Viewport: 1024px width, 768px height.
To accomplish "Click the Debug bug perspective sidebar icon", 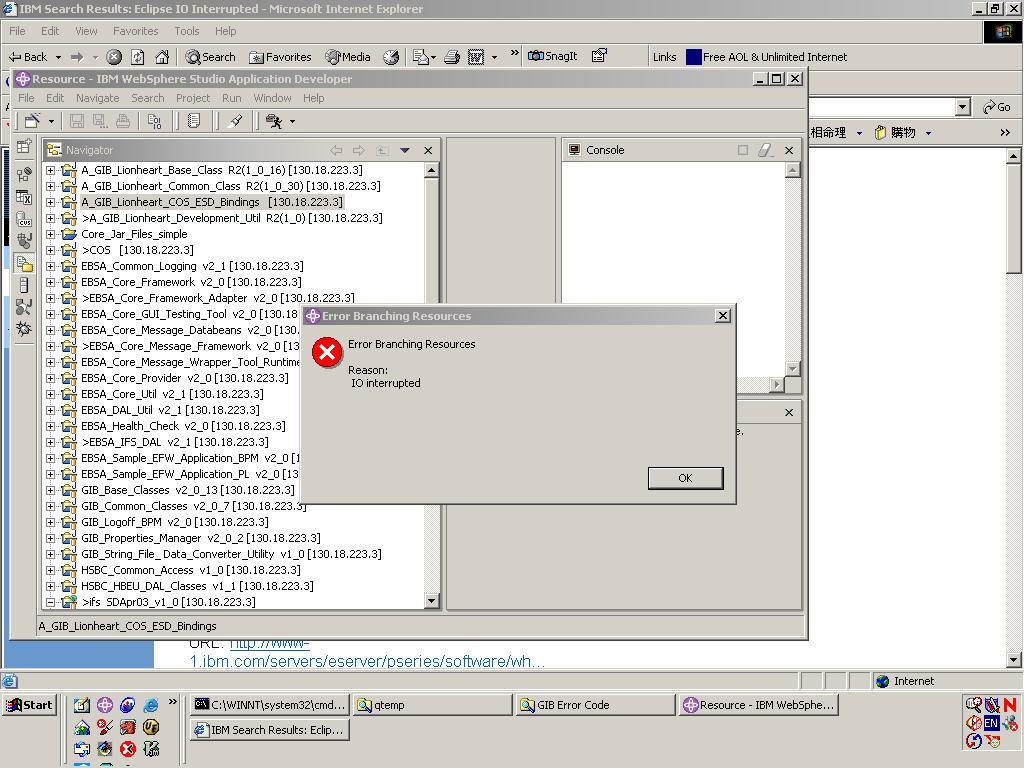I will [x=24, y=328].
